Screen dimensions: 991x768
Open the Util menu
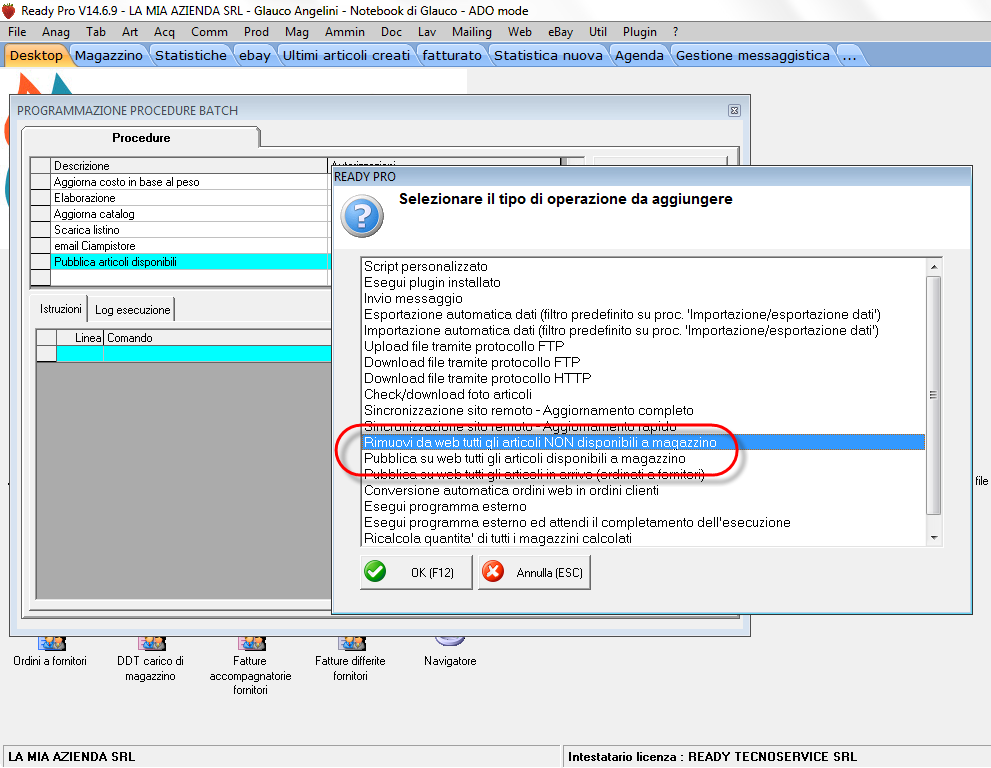(597, 32)
